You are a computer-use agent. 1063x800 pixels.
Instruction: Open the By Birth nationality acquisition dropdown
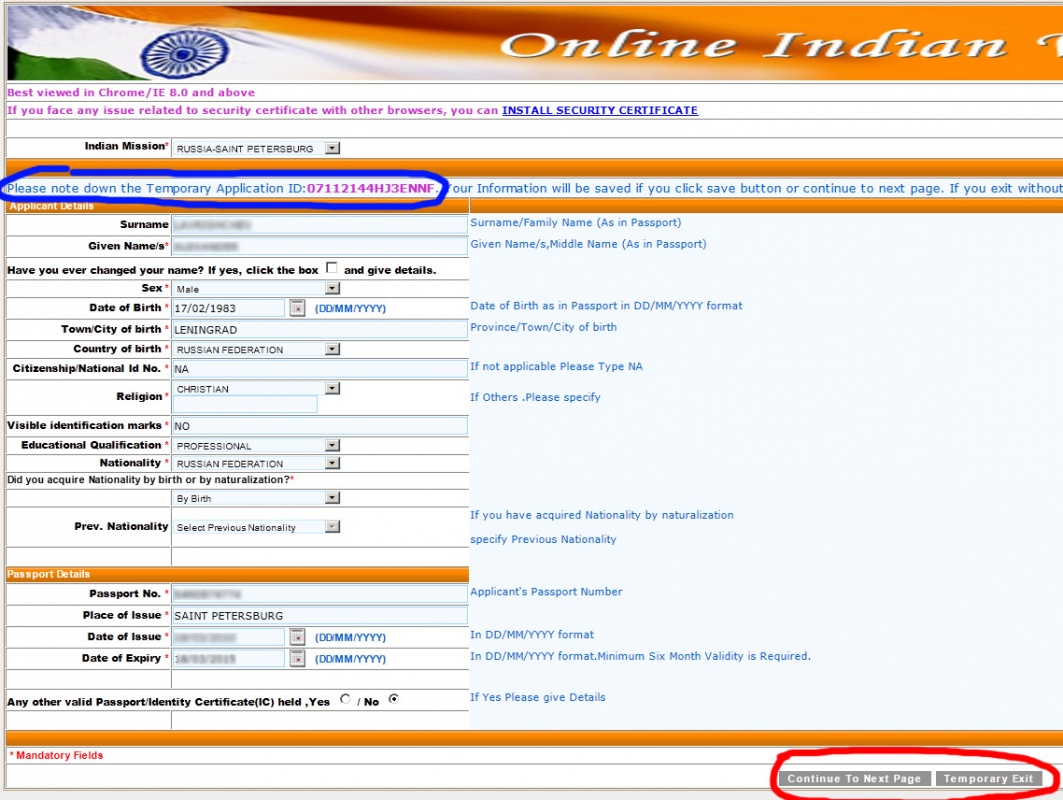332,498
